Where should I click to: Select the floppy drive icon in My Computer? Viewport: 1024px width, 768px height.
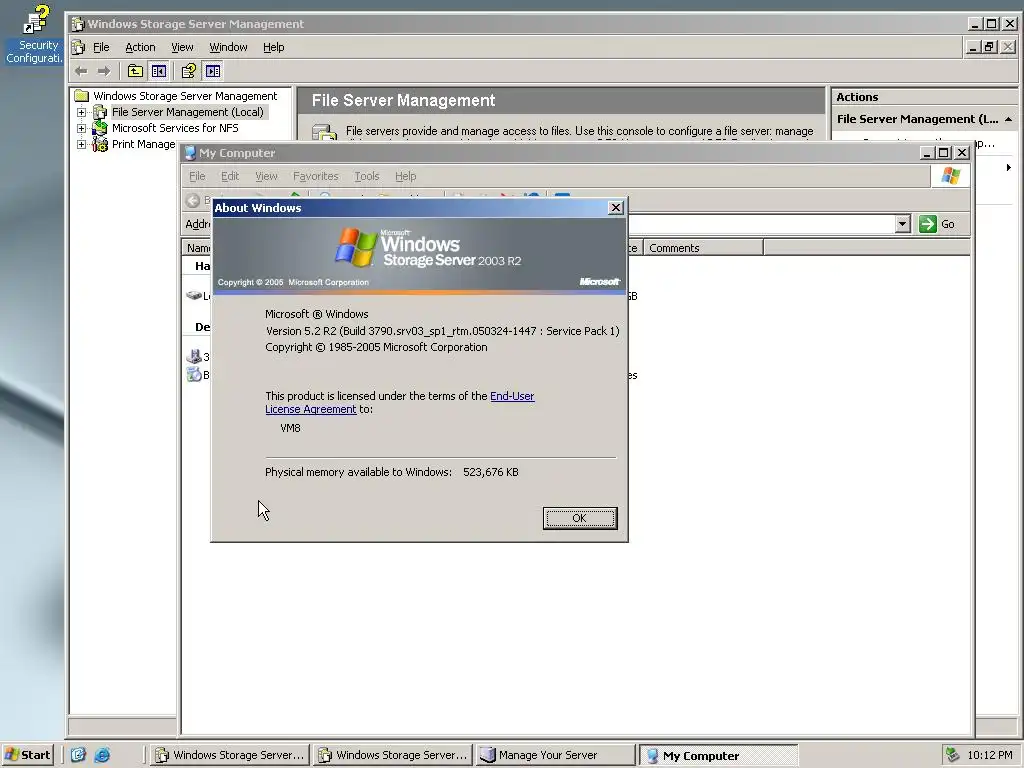point(194,357)
